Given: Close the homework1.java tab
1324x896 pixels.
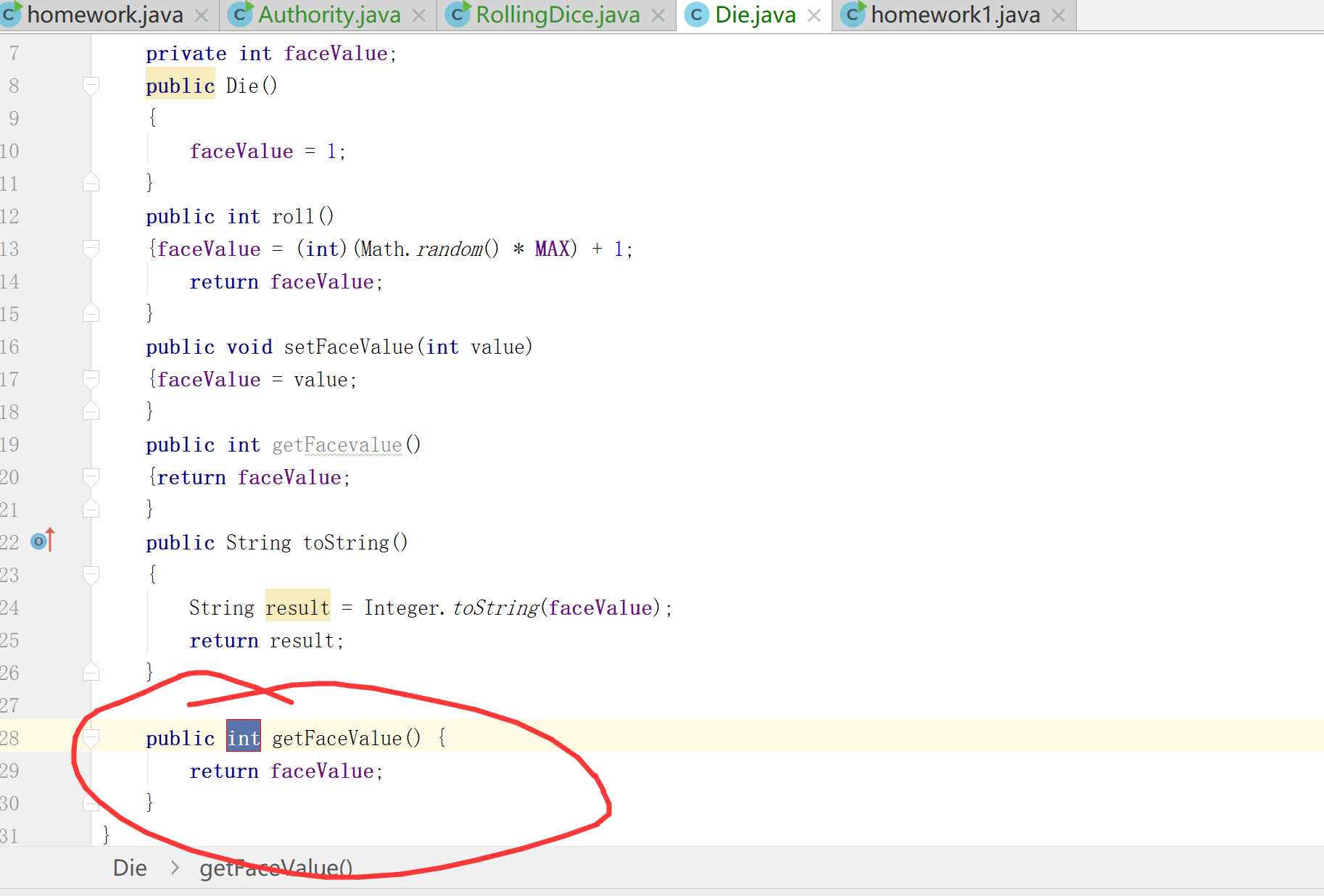Looking at the screenshot, I should tap(1058, 15).
